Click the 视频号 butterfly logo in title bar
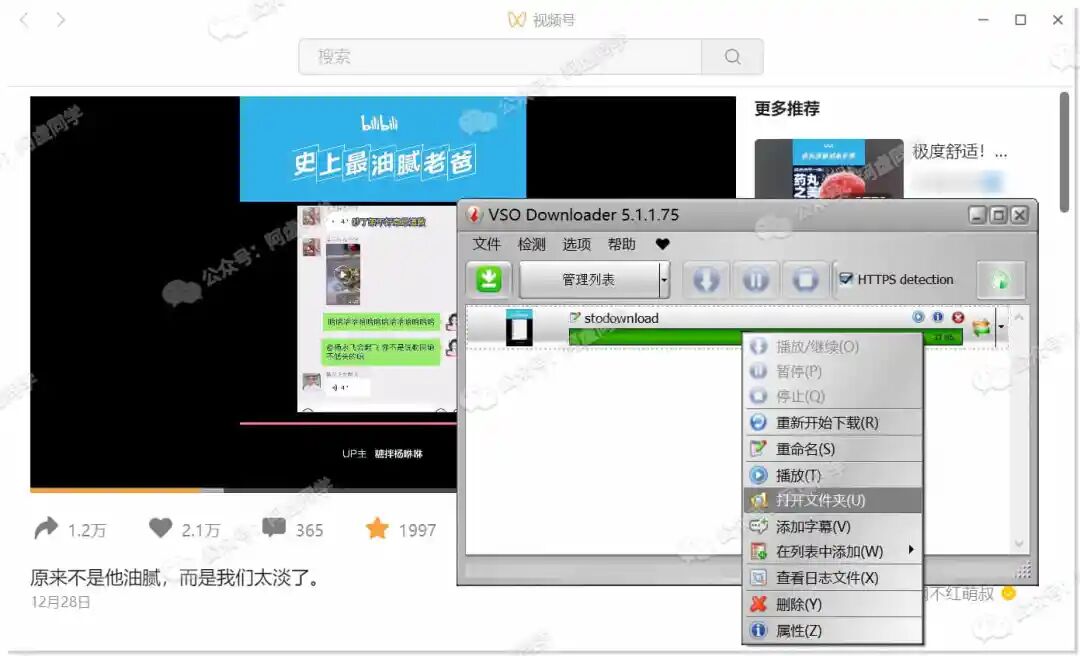The image size is (1080, 656). pyautogui.click(x=517, y=19)
